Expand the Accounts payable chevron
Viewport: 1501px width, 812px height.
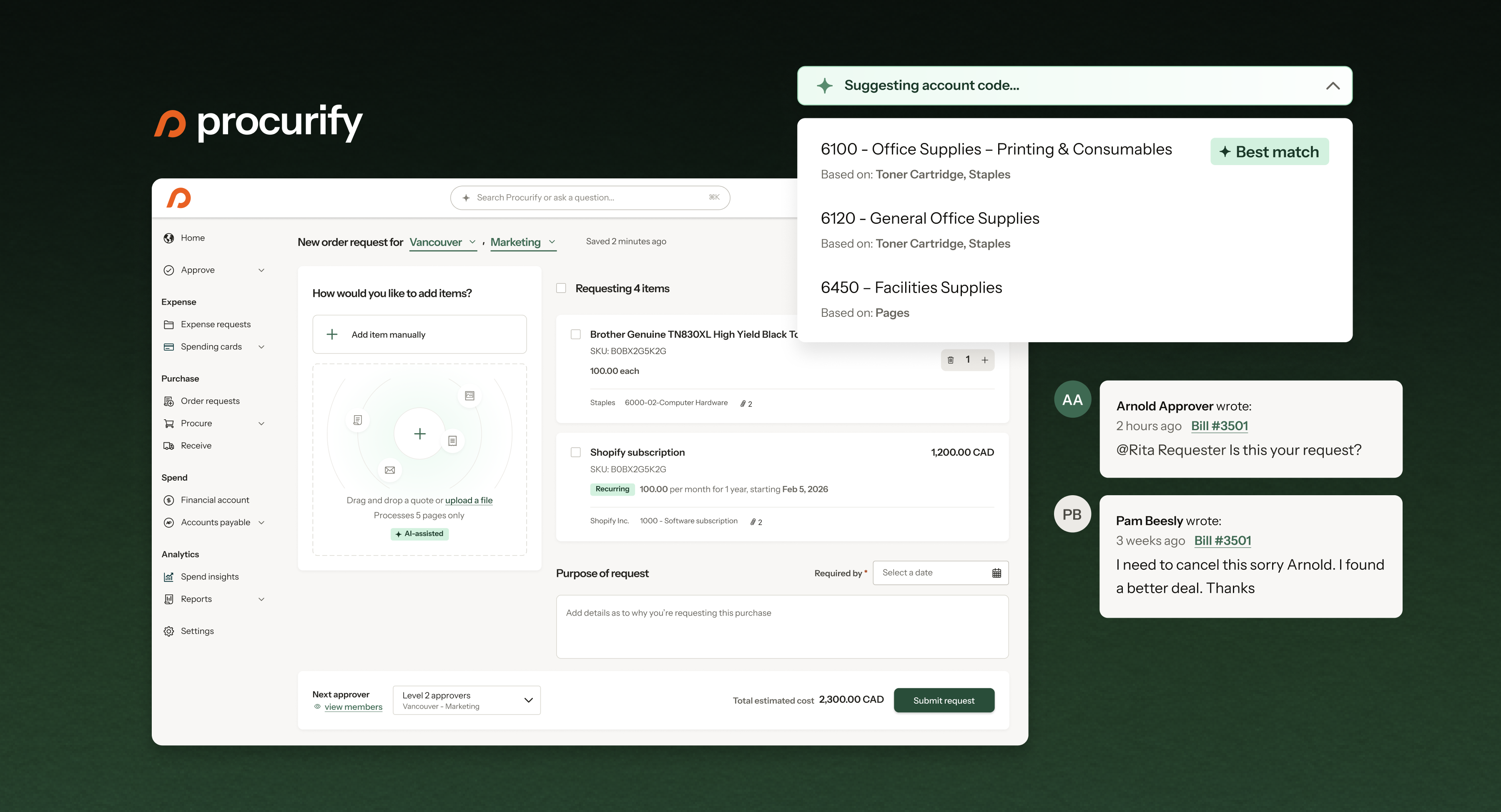pyautogui.click(x=261, y=522)
